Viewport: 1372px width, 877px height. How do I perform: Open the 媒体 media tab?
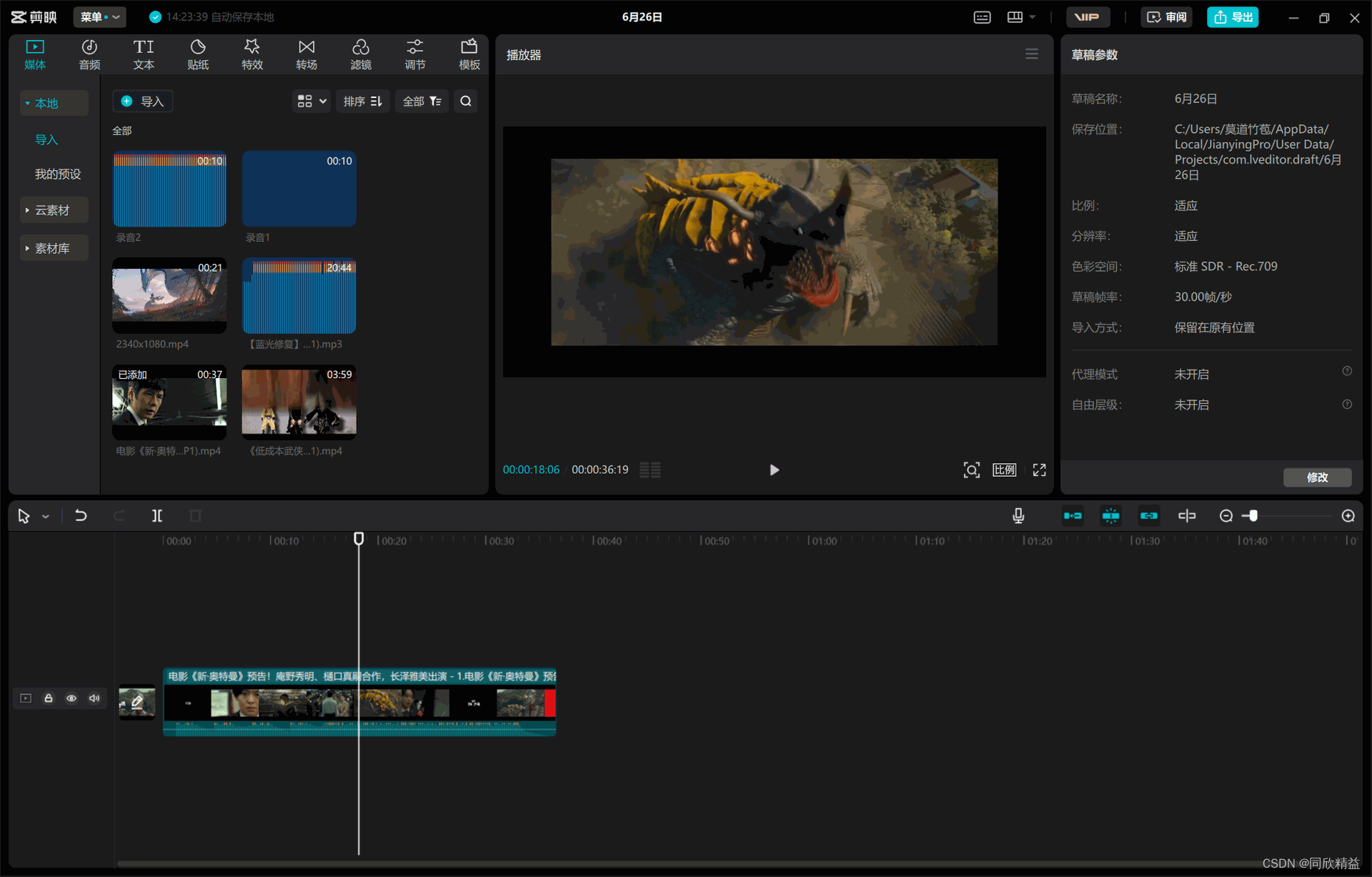[35, 54]
